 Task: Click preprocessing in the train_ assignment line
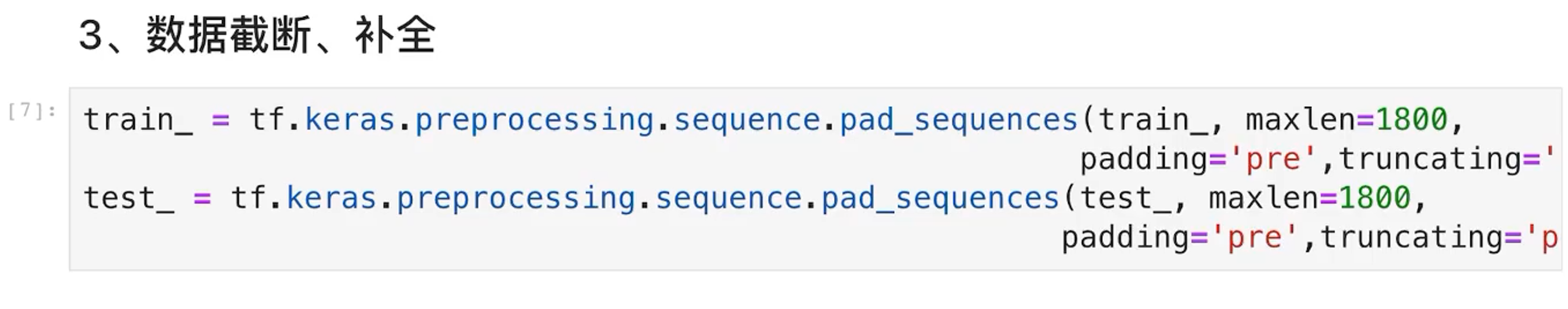click(534, 119)
